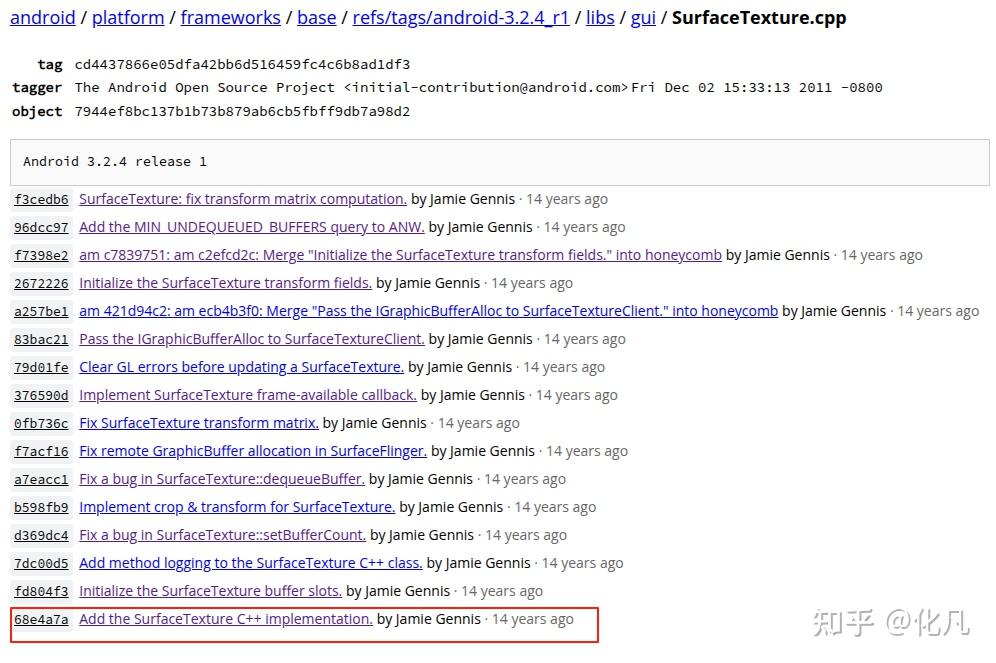The width and height of the screenshot is (996, 663).
Task: Select the 'Android 3.2.4 release 1' description box
Action: [x=498, y=161]
